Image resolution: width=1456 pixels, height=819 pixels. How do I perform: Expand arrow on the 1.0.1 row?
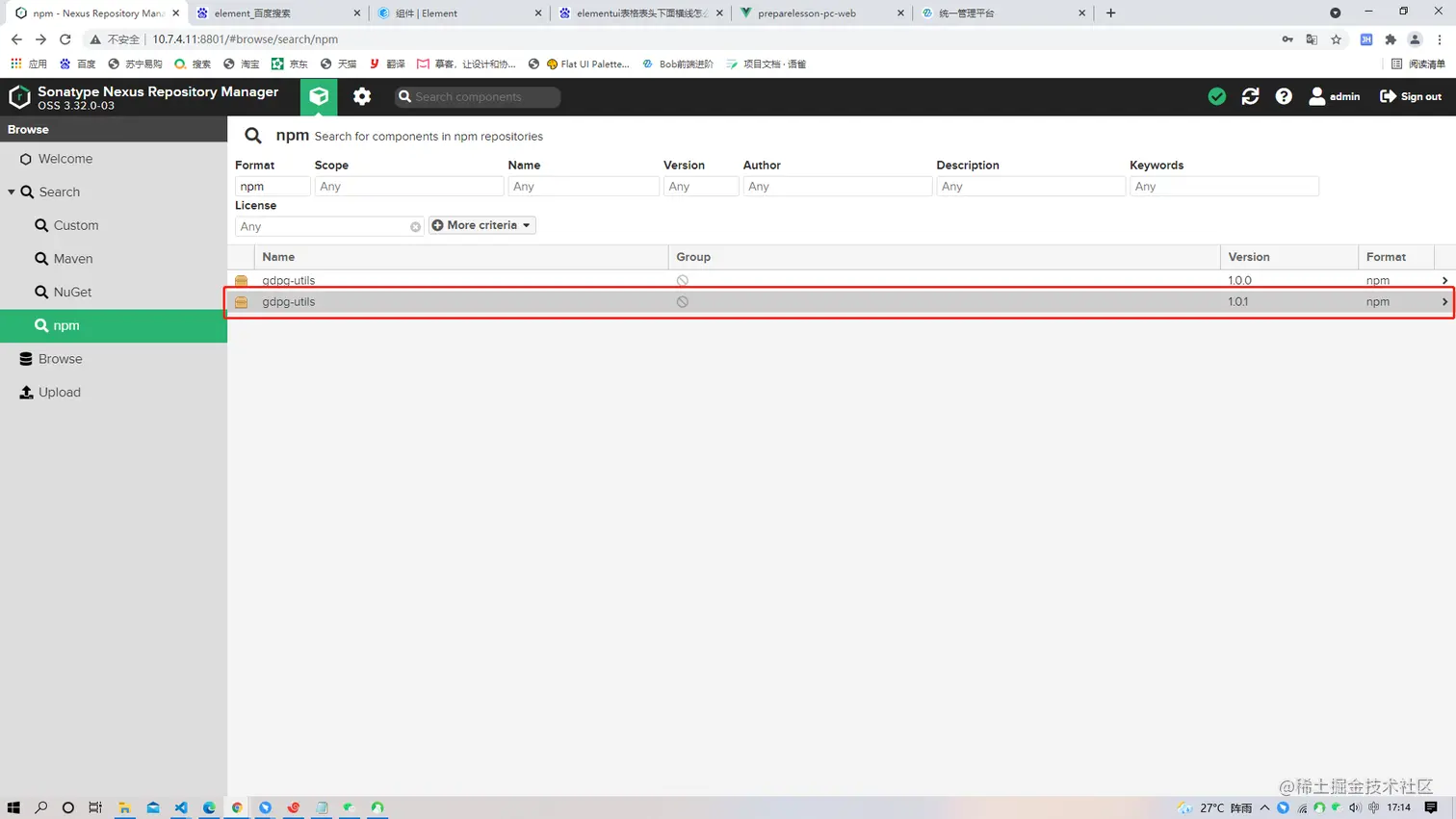coord(1444,302)
